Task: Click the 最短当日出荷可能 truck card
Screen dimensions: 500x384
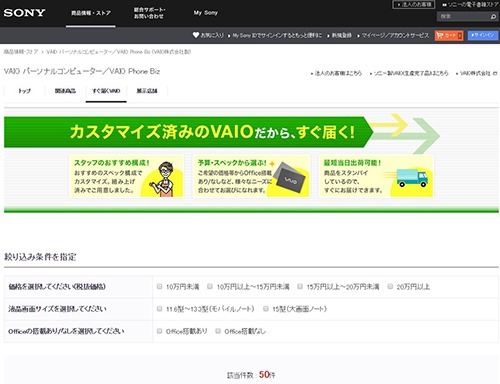Action: pyautogui.click(x=377, y=176)
